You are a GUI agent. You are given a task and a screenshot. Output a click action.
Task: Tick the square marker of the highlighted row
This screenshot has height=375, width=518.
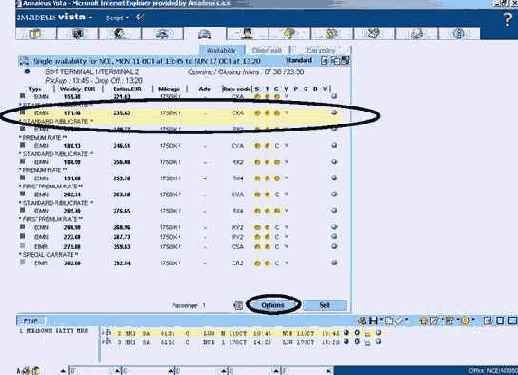(x=22, y=113)
